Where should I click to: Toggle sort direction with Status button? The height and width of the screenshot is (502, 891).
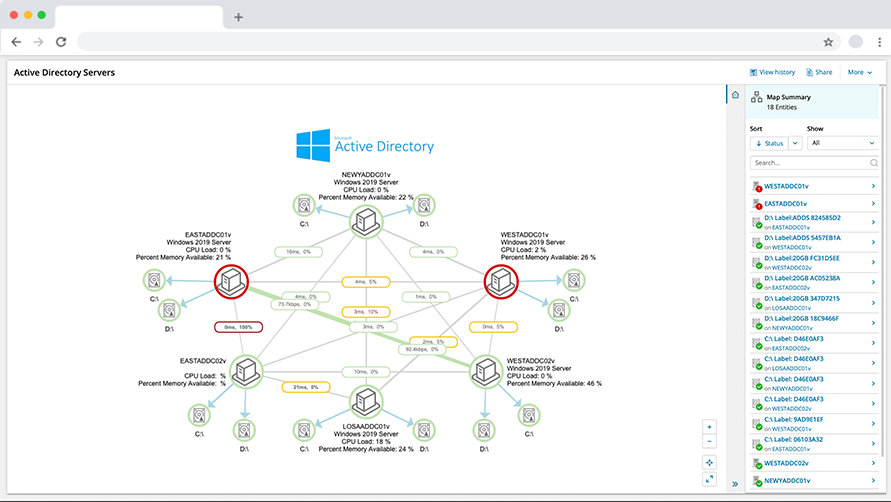coord(769,143)
